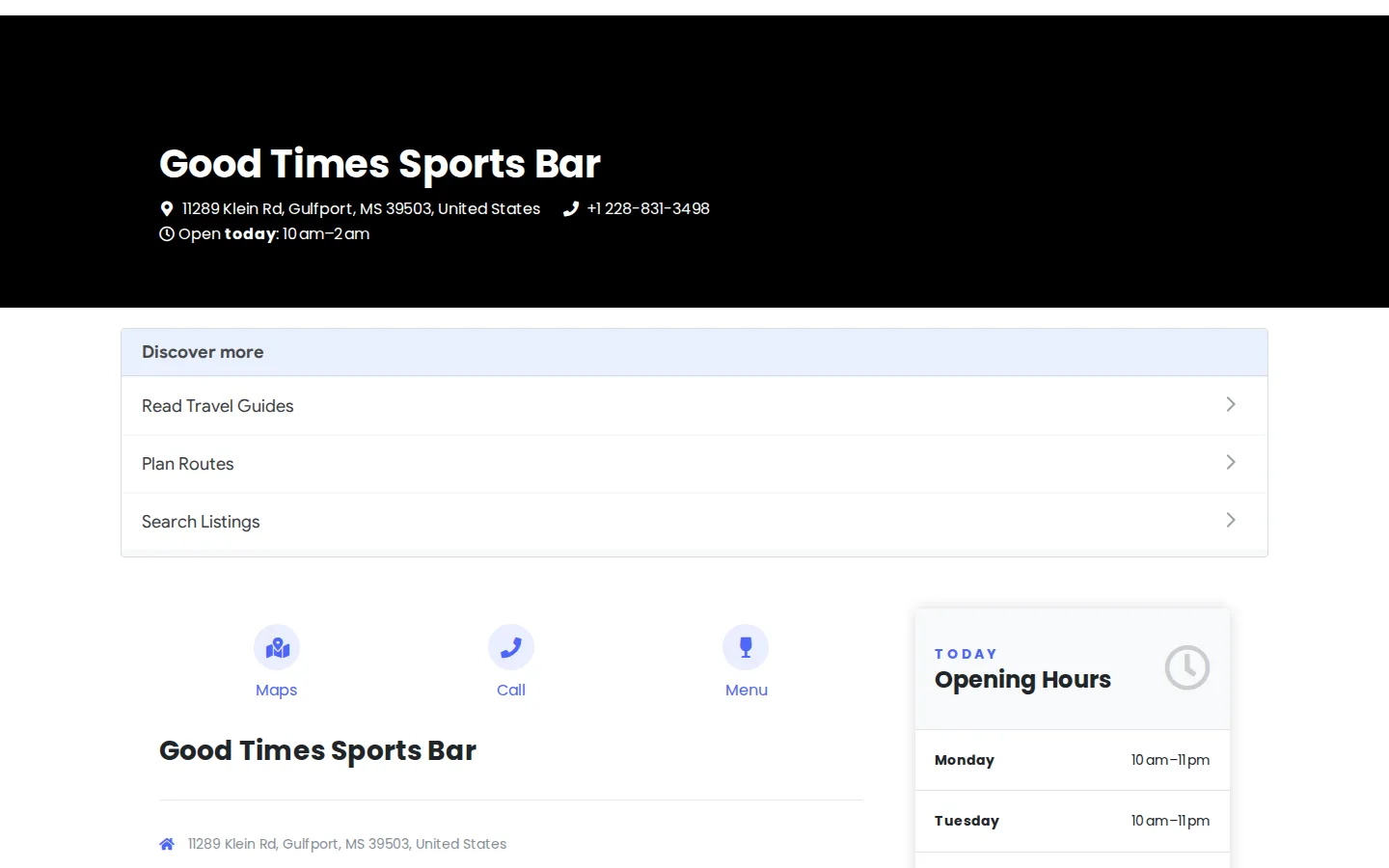Open Plan Routes link

click(x=694, y=464)
